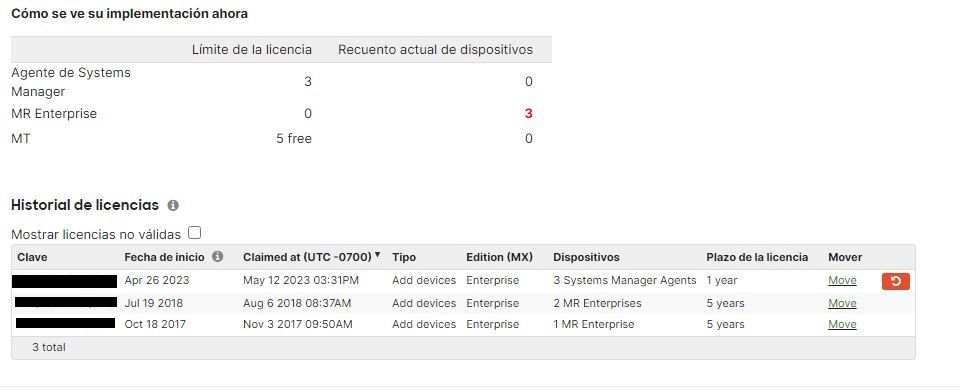960x390 pixels.
Task: Click the redacted key in the first row
Action: pos(64,281)
